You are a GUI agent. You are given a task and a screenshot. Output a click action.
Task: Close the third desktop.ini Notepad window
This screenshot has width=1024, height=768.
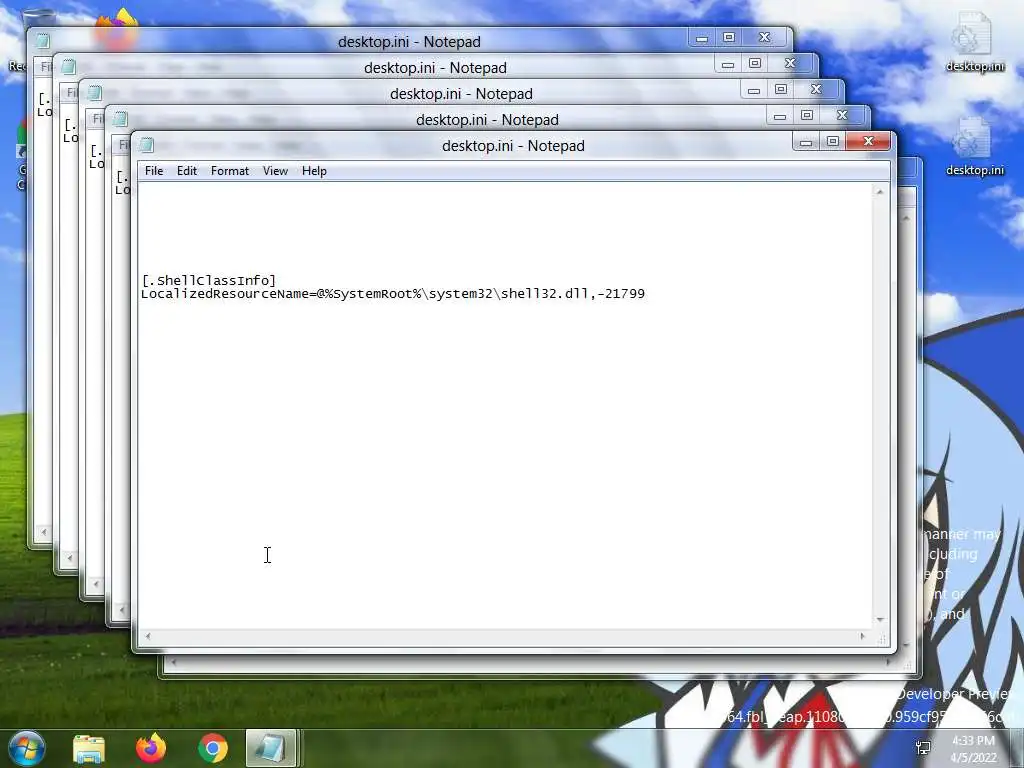(x=816, y=89)
